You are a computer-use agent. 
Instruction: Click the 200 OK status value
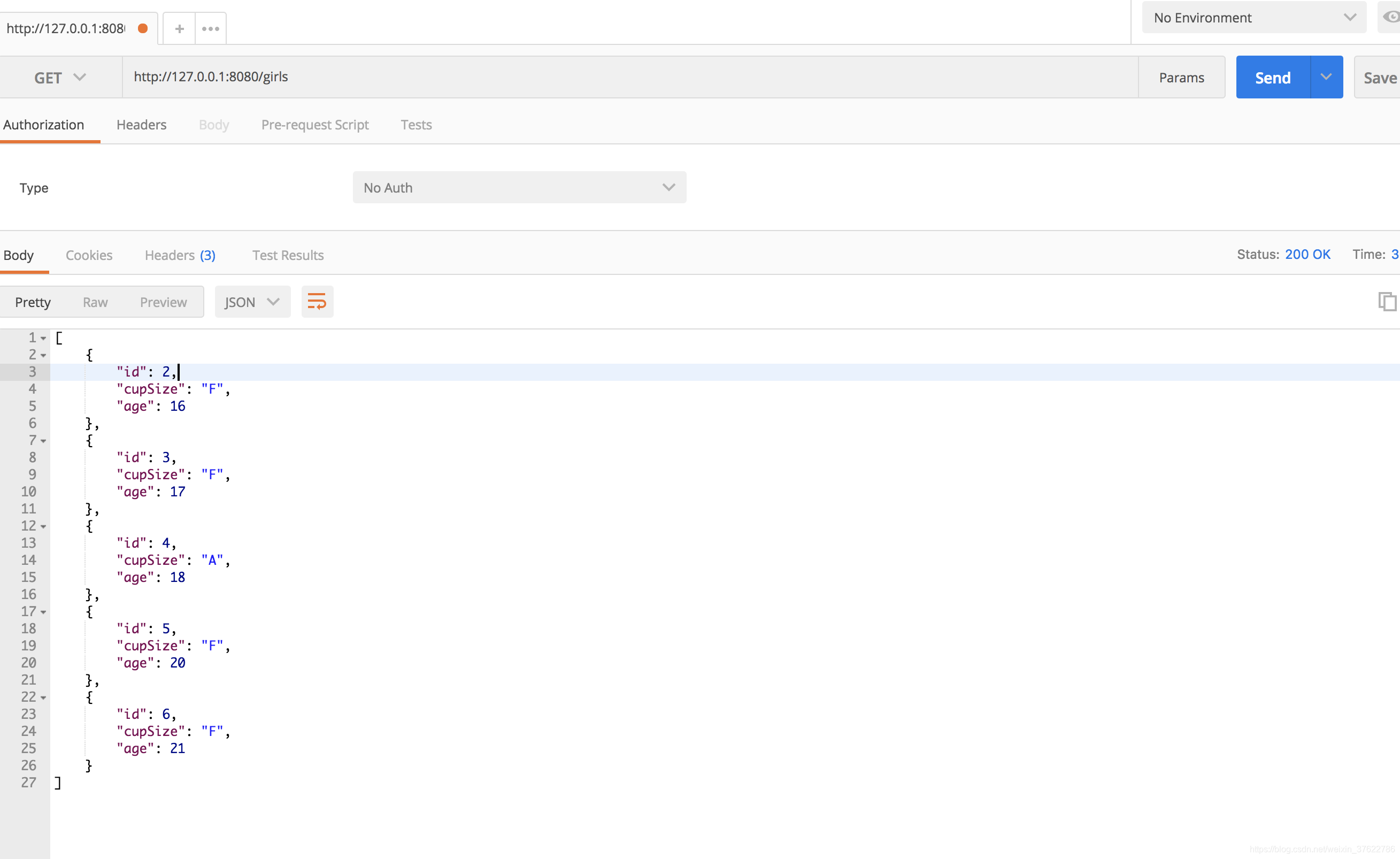click(1307, 255)
